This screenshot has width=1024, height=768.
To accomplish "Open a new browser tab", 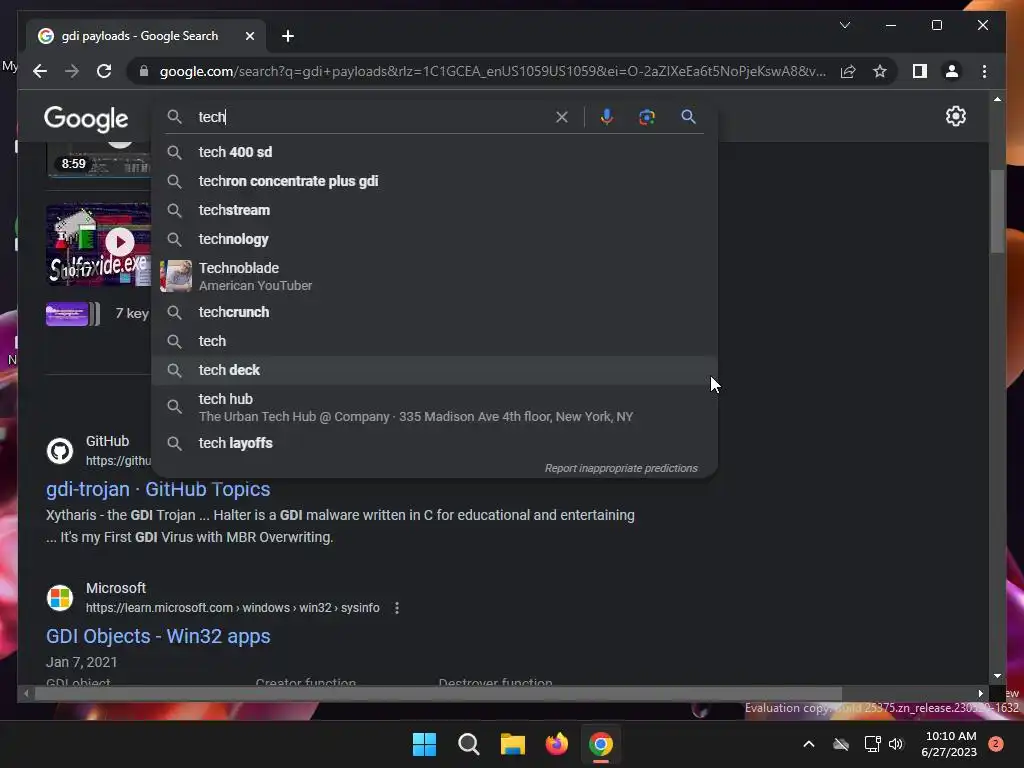I will (x=287, y=36).
